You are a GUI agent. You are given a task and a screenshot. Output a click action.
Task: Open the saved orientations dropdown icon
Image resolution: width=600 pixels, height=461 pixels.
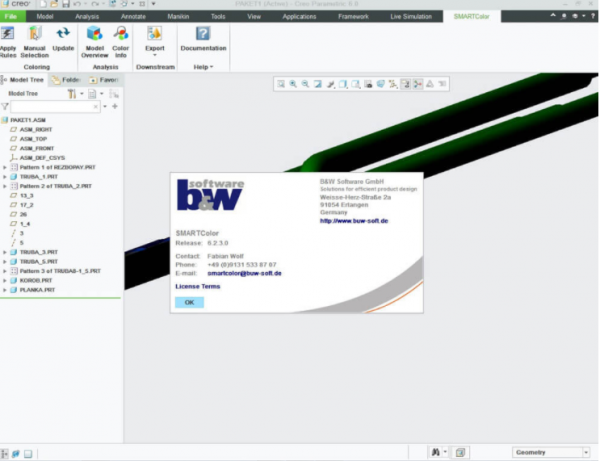355,84
